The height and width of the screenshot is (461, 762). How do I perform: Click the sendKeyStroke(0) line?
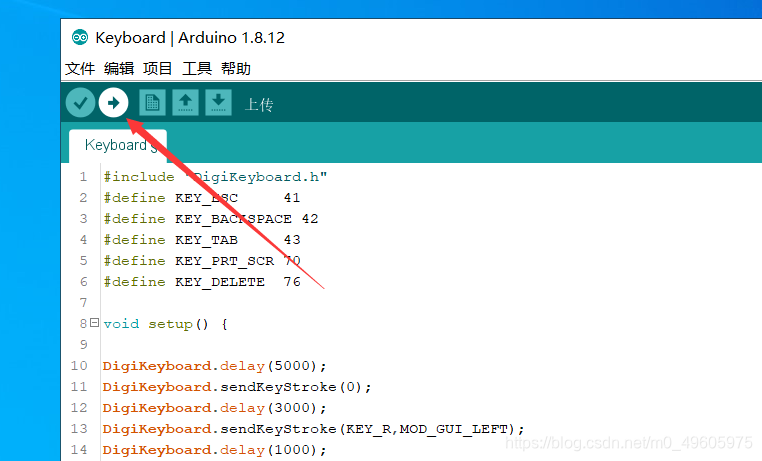click(237, 387)
